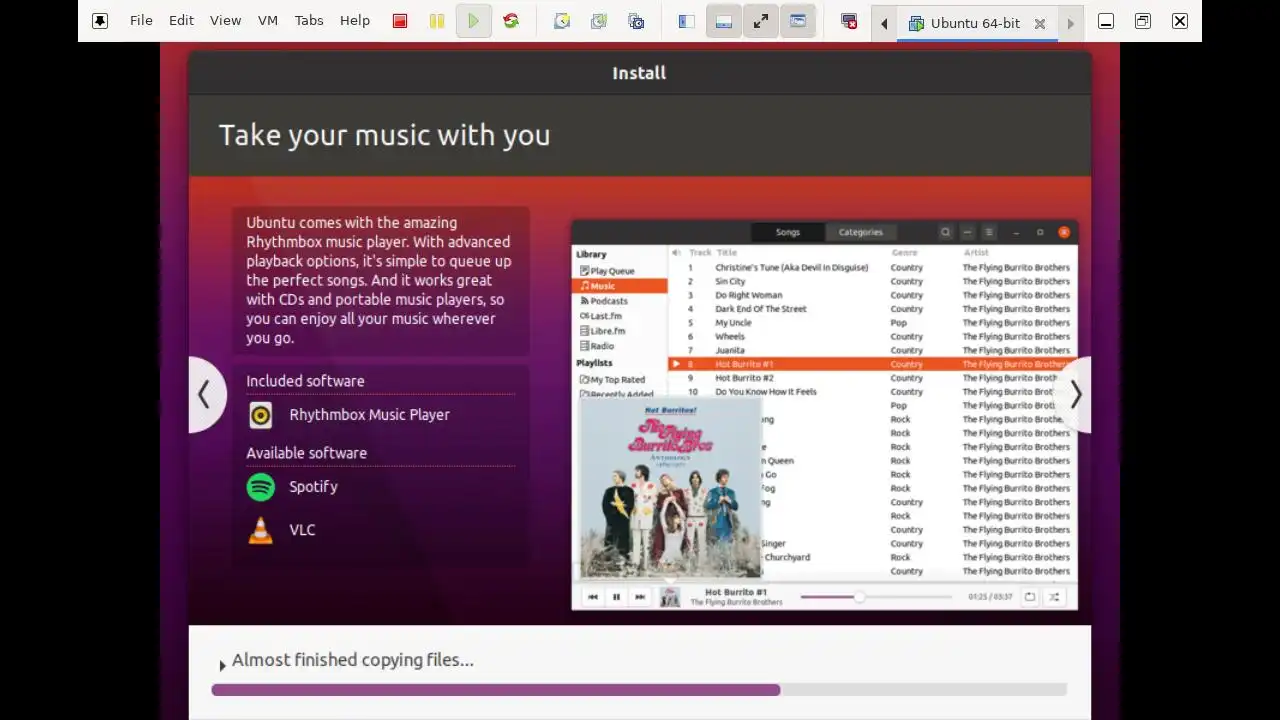Image resolution: width=1280 pixels, height=720 pixels.
Task: Expand the copying files details triangle
Action: click(222, 664)
